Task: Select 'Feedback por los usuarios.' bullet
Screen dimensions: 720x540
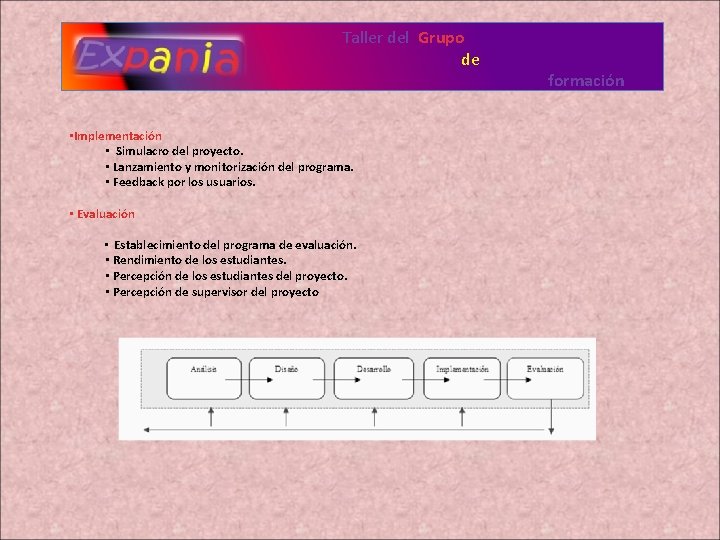Action: point(184,182)
